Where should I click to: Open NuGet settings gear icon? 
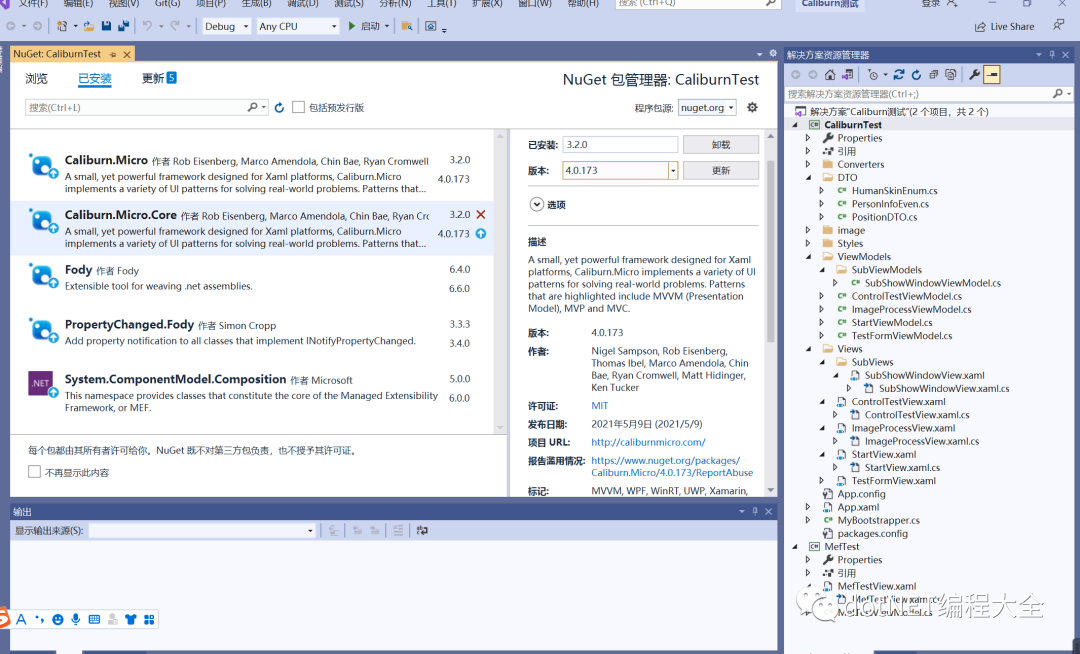(752, 107)
